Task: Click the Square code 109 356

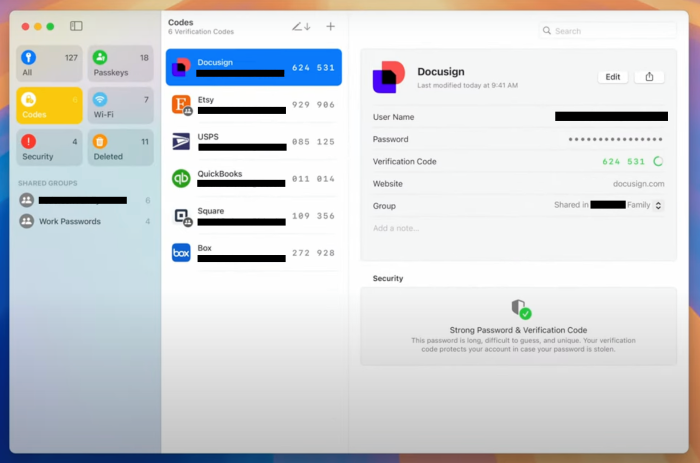Action: click(x=313, y=216)
